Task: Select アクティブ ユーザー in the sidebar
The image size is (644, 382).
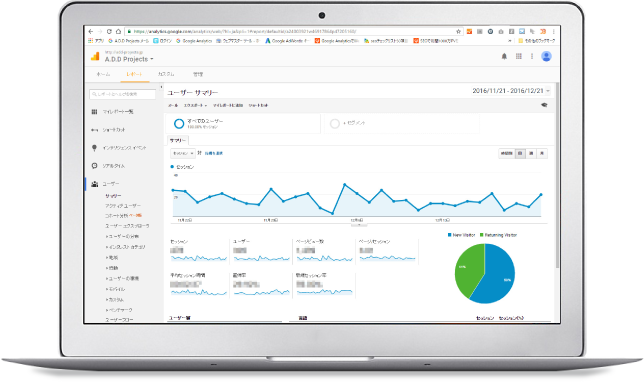Action: point(123,206)
